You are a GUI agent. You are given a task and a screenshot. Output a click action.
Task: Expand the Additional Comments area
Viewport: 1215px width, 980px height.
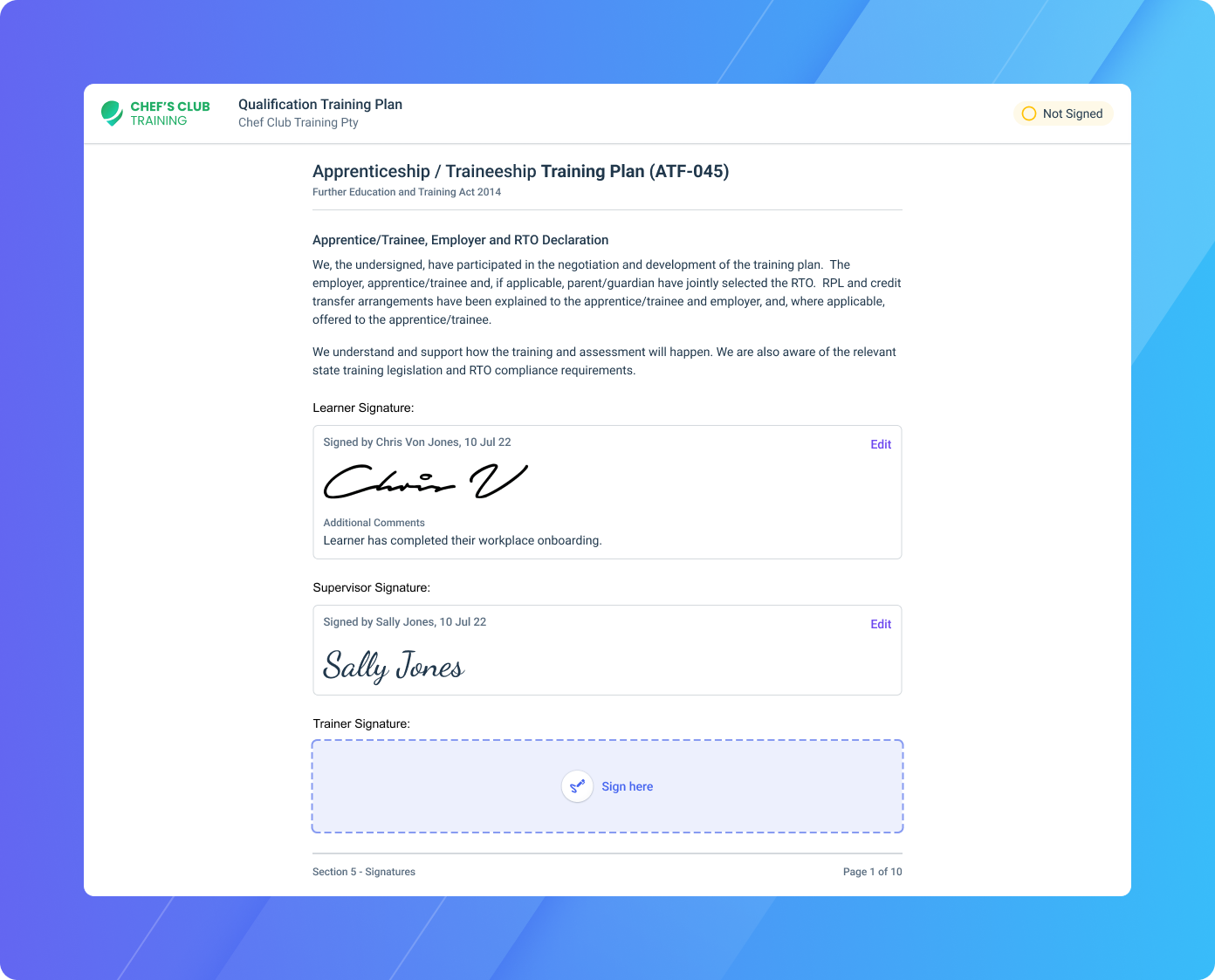tap(374, 523)
